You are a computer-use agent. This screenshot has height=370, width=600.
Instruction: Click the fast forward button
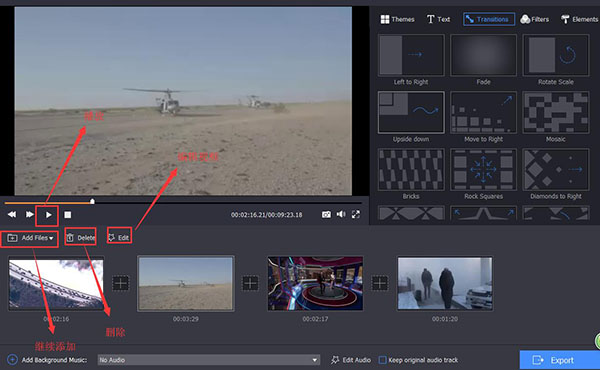click(x=29, y=215)
